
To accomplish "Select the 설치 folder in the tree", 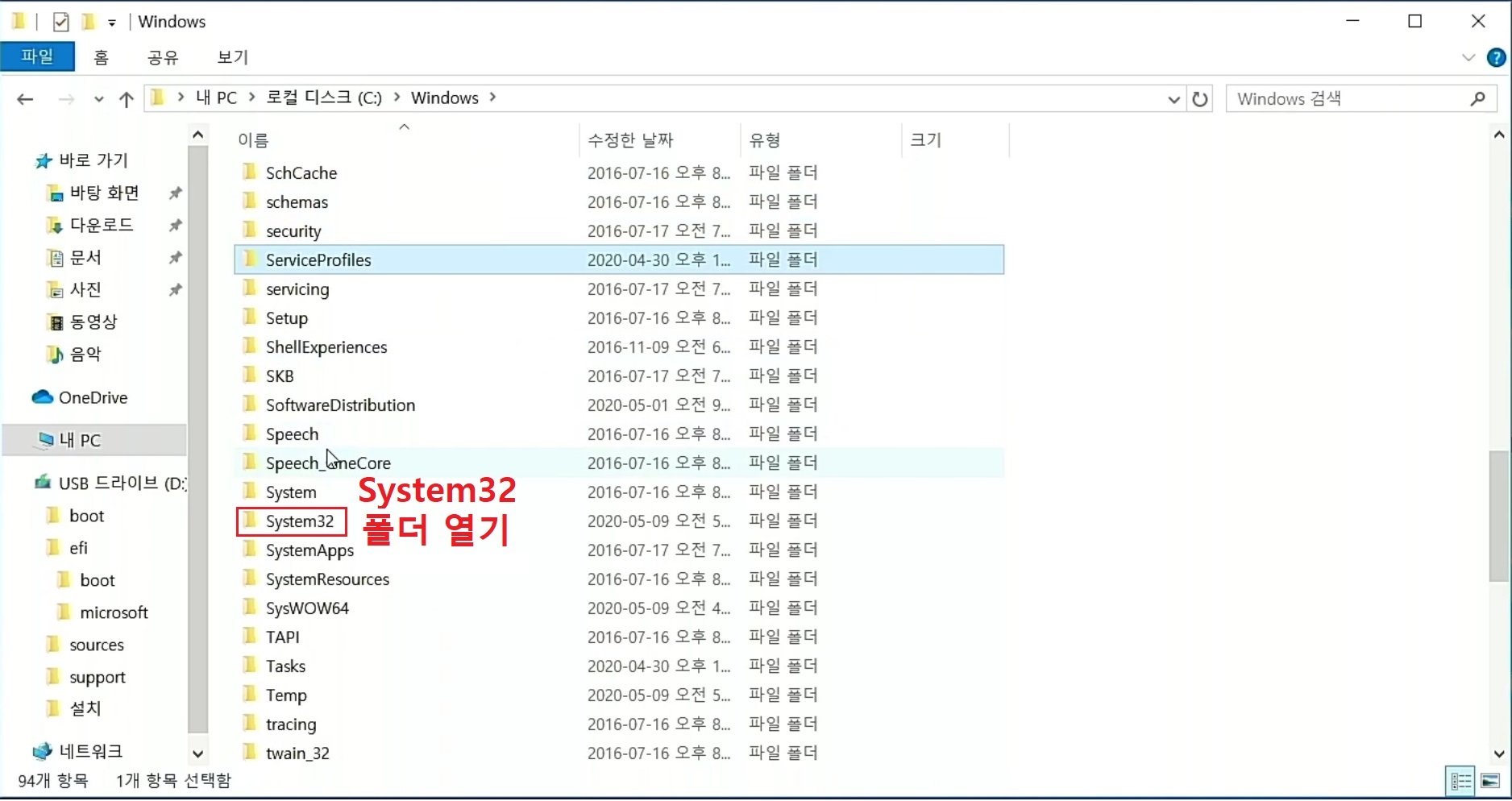I will [85, 709].
